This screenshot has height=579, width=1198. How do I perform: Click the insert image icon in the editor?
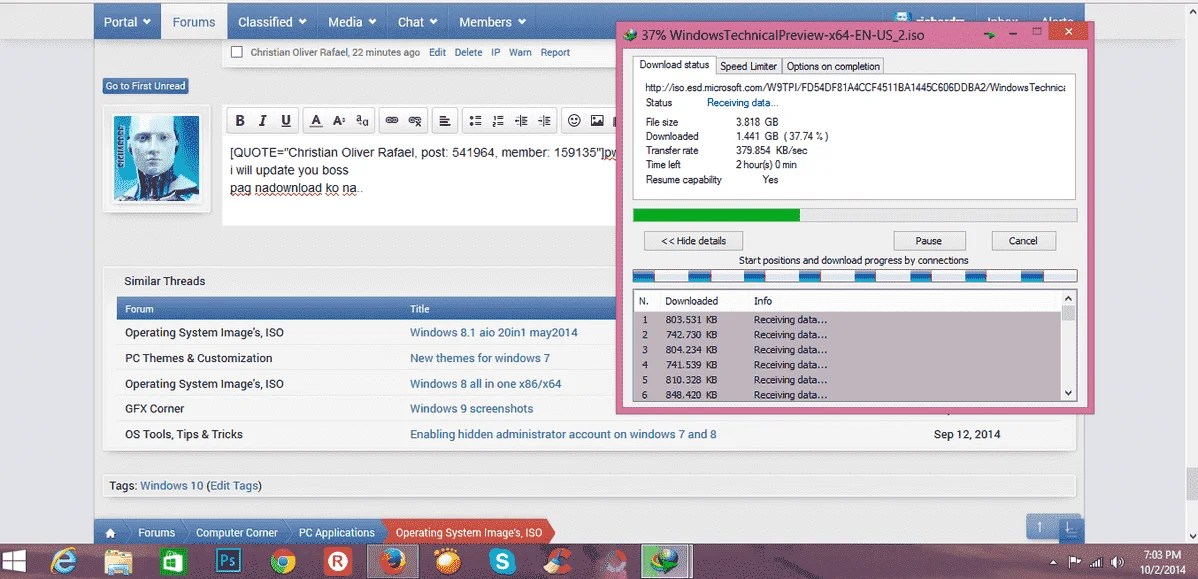[x=597, y=121]
